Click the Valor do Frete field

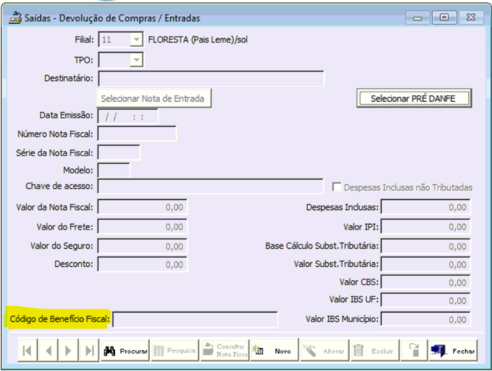[x=142, y=227]
